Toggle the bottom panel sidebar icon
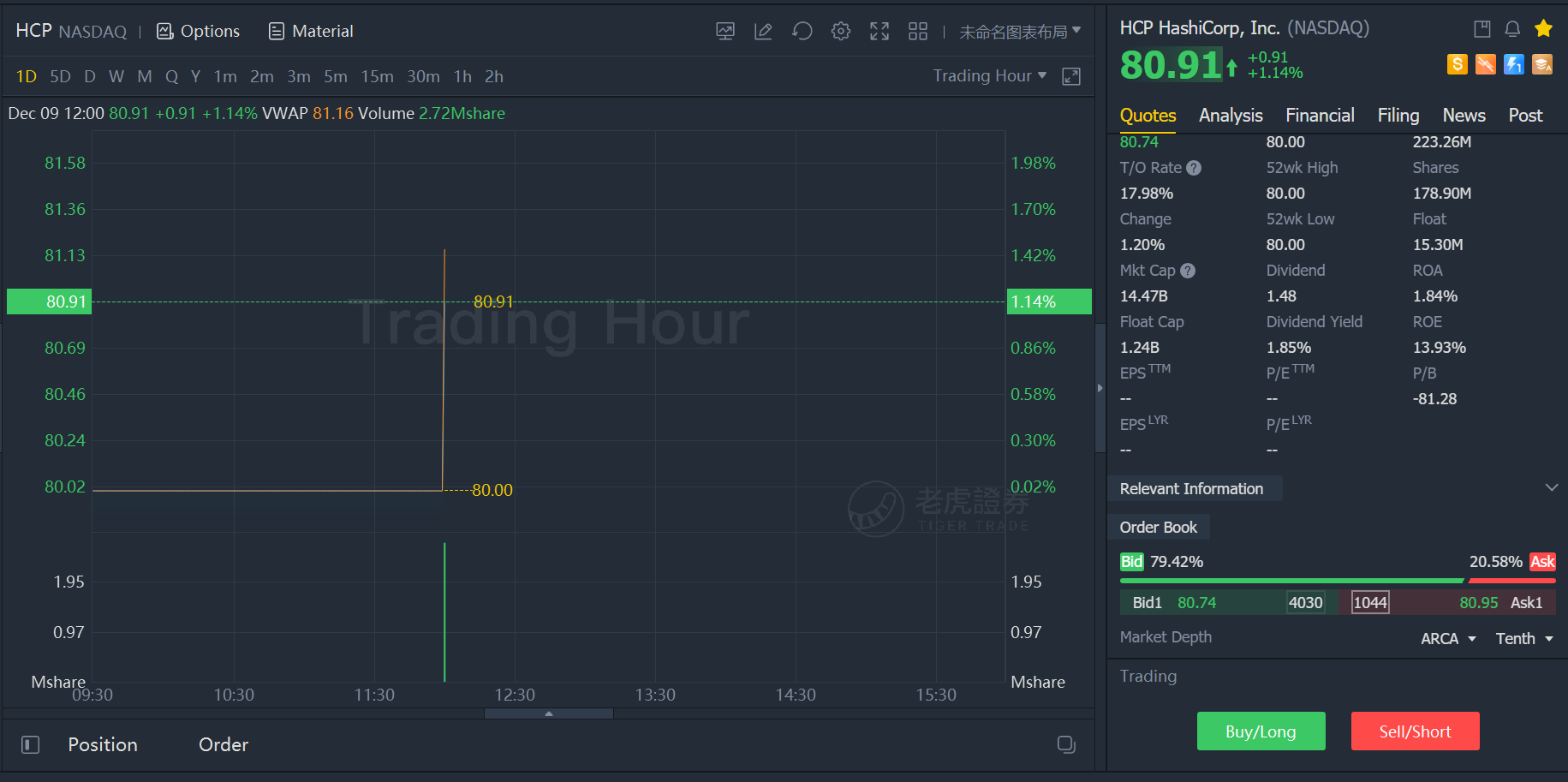Screen dimensions: 1568x782 [x=31, y=744]
